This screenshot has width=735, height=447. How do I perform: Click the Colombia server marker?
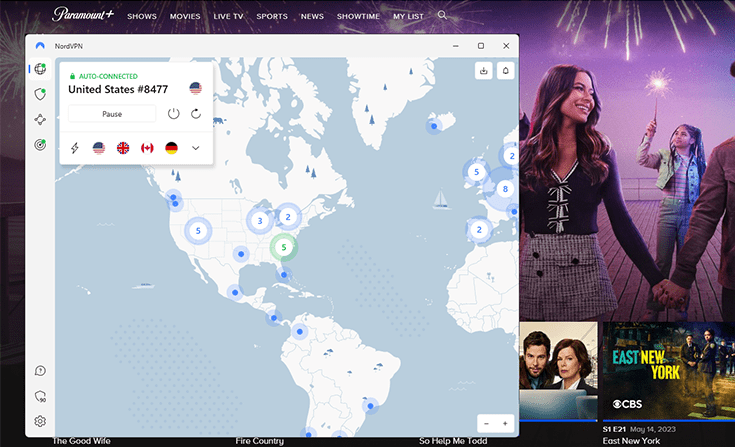[300, 332]
